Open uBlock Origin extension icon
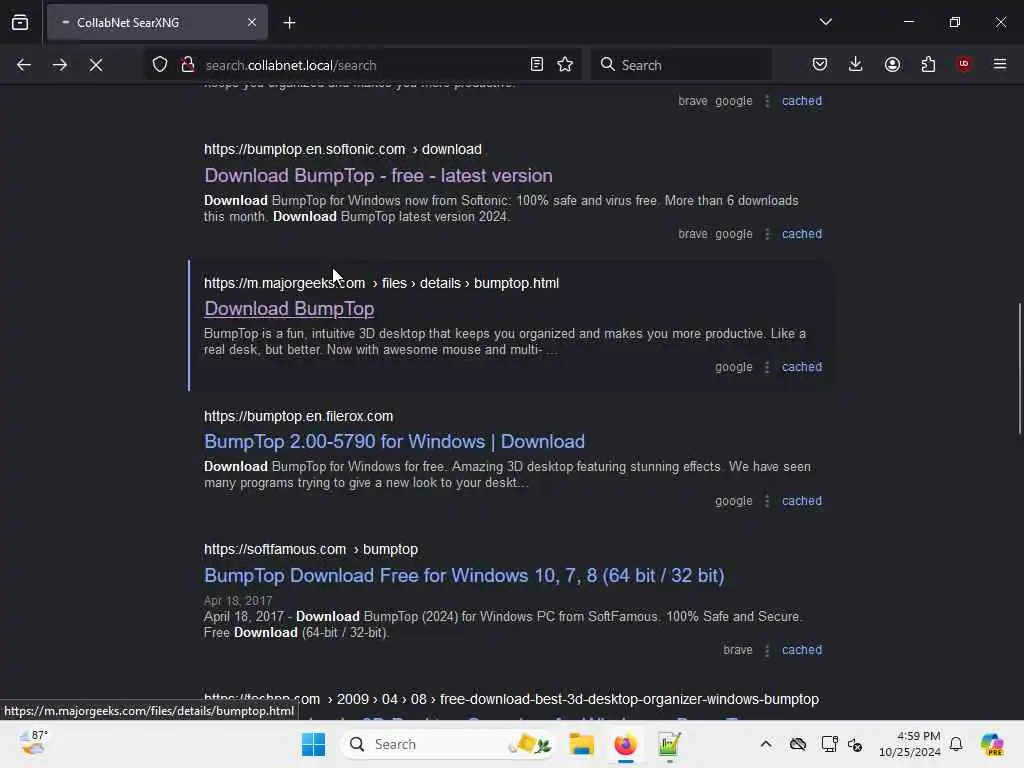This screenshot has width=1024, height=768. coord(964,64)
